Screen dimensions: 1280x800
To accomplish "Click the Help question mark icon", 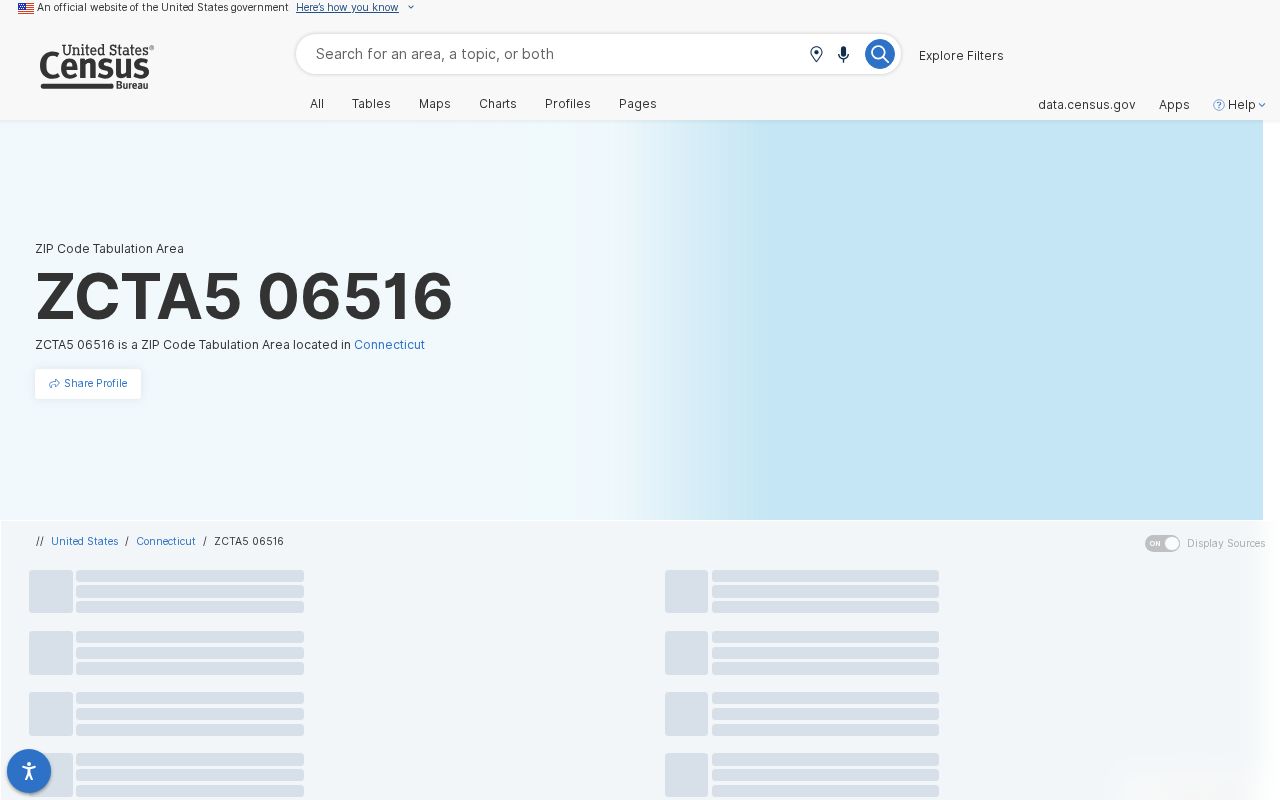I will click(1219, 105).
